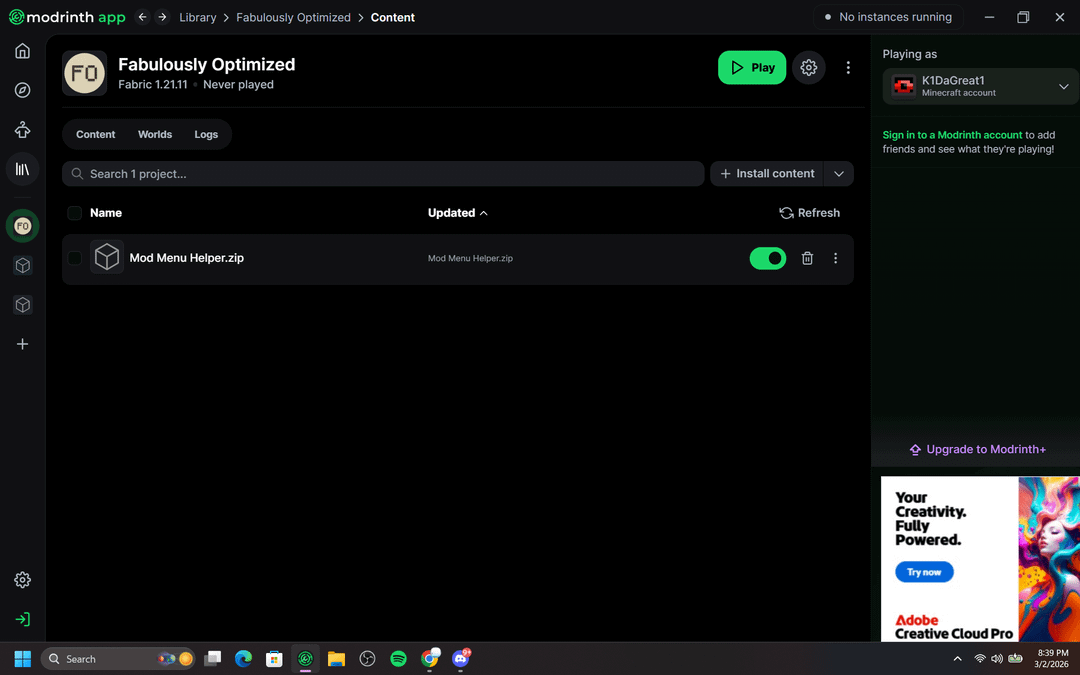The image size is (1080, 675).
Task: Open instance settings gear next to Play
Action: click(809, 68)
